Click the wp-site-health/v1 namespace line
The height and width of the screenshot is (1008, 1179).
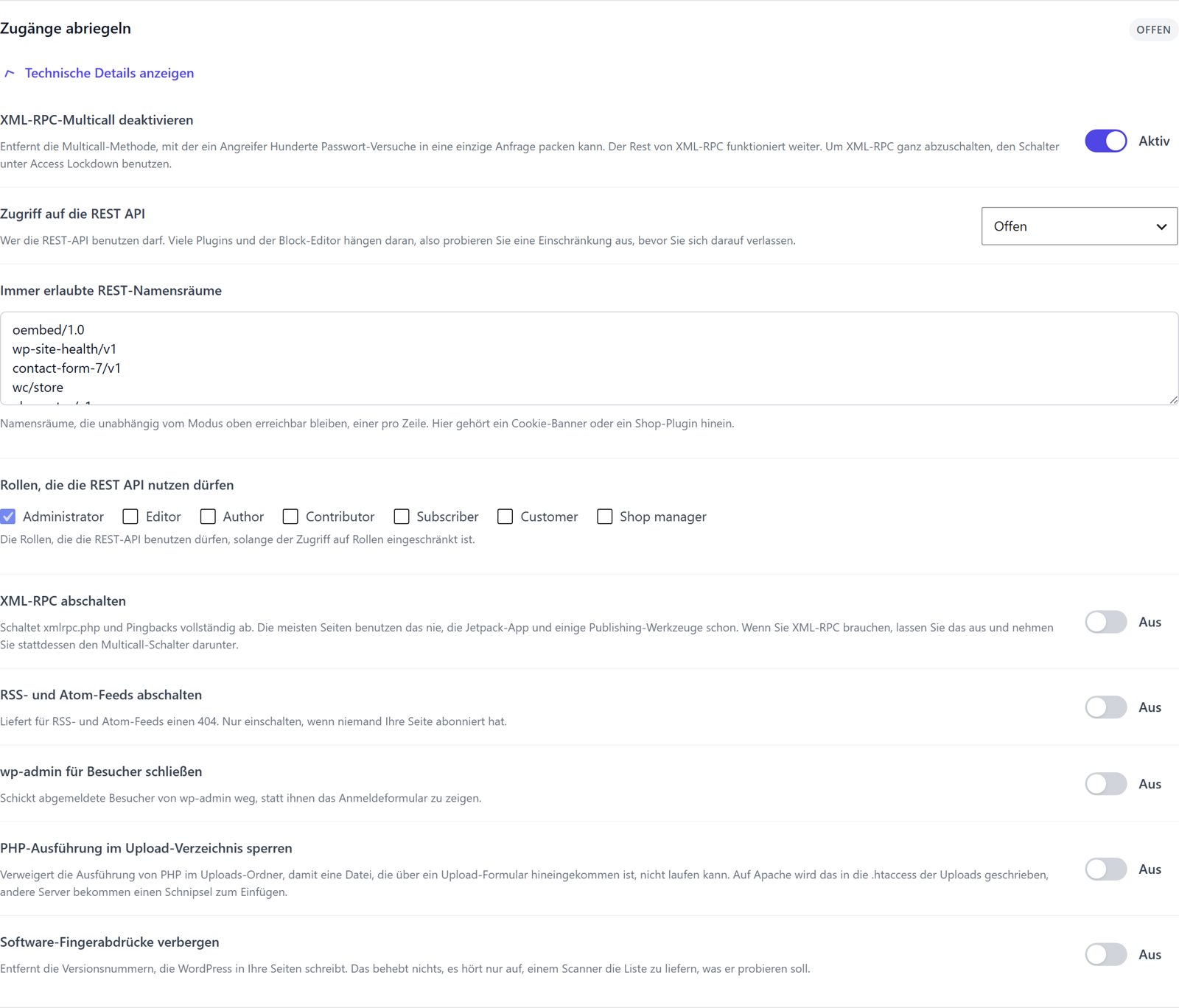pos(64,349)
